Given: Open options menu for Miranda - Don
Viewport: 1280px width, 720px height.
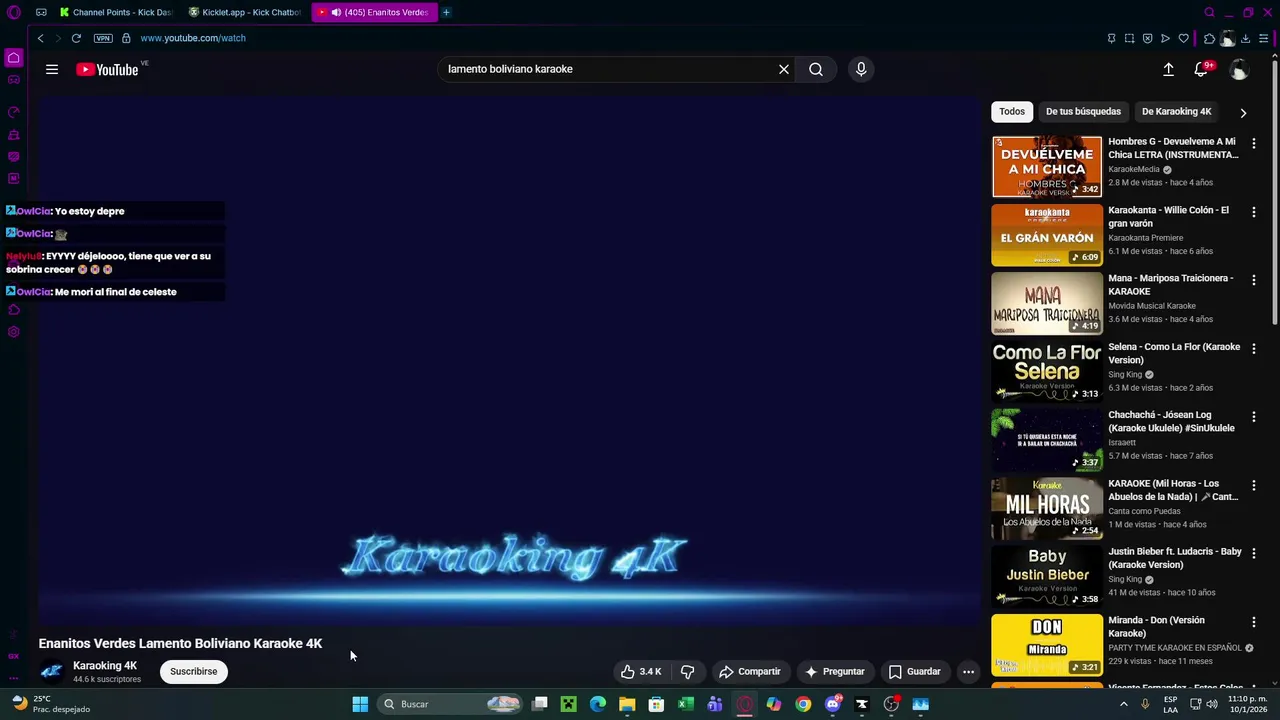Looking at the screenshot, I should coord(1254,622).
